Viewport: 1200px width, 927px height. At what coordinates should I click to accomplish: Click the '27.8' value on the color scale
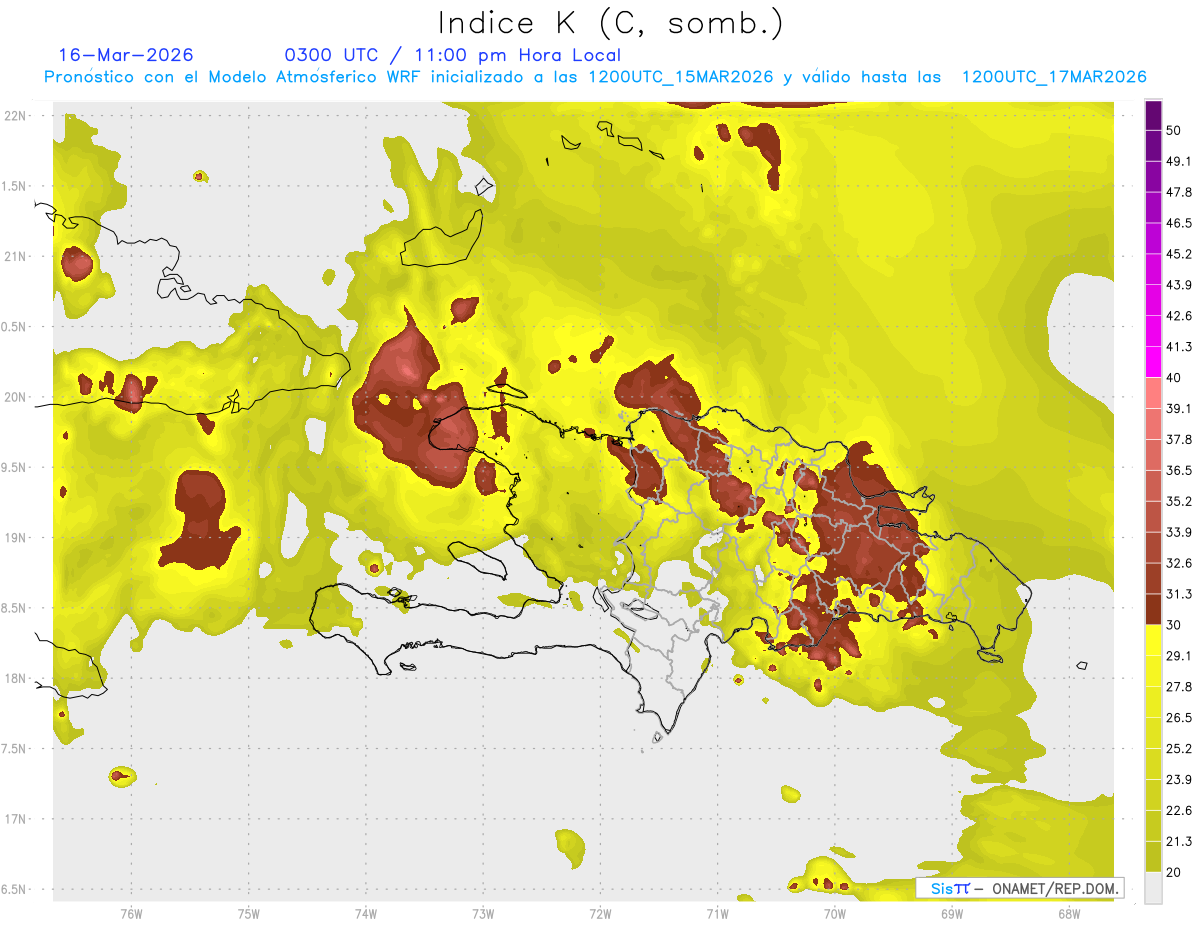pos(1179,687)
